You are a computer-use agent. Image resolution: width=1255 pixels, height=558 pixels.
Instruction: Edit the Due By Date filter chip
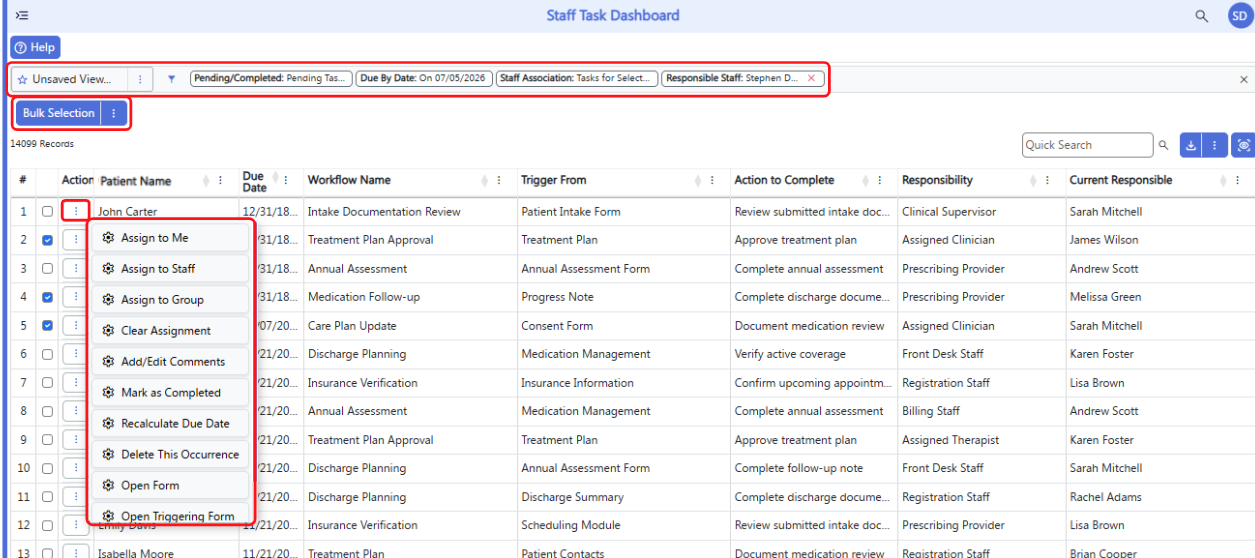(x=423, y=78)
